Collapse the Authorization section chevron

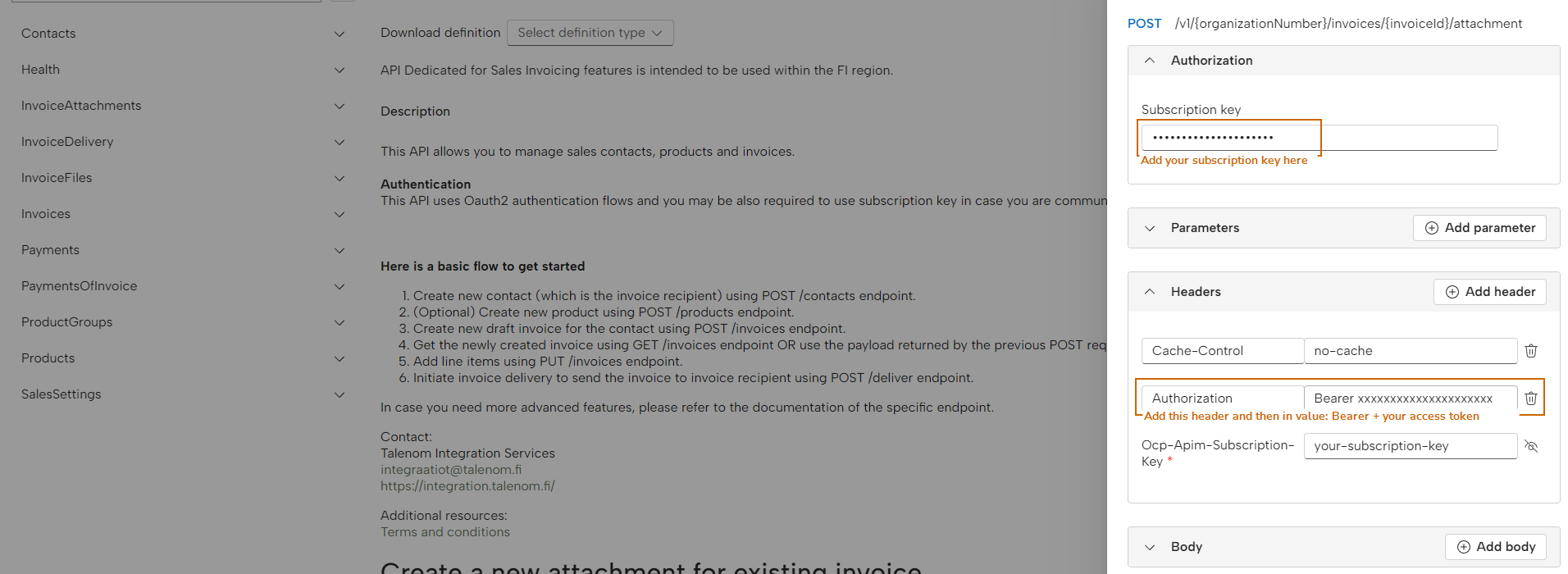pos(1150,61)
